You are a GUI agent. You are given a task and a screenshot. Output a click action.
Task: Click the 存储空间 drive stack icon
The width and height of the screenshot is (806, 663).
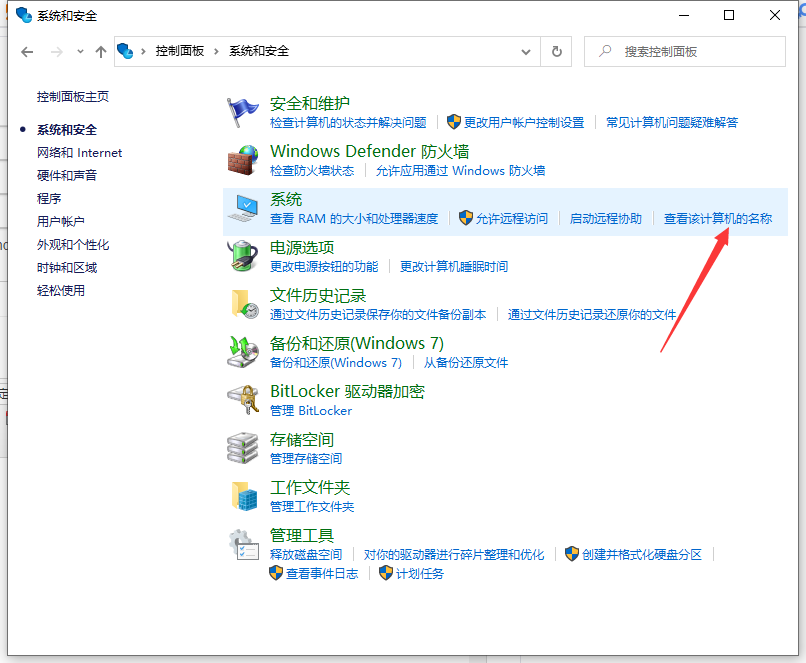[242, 447]
